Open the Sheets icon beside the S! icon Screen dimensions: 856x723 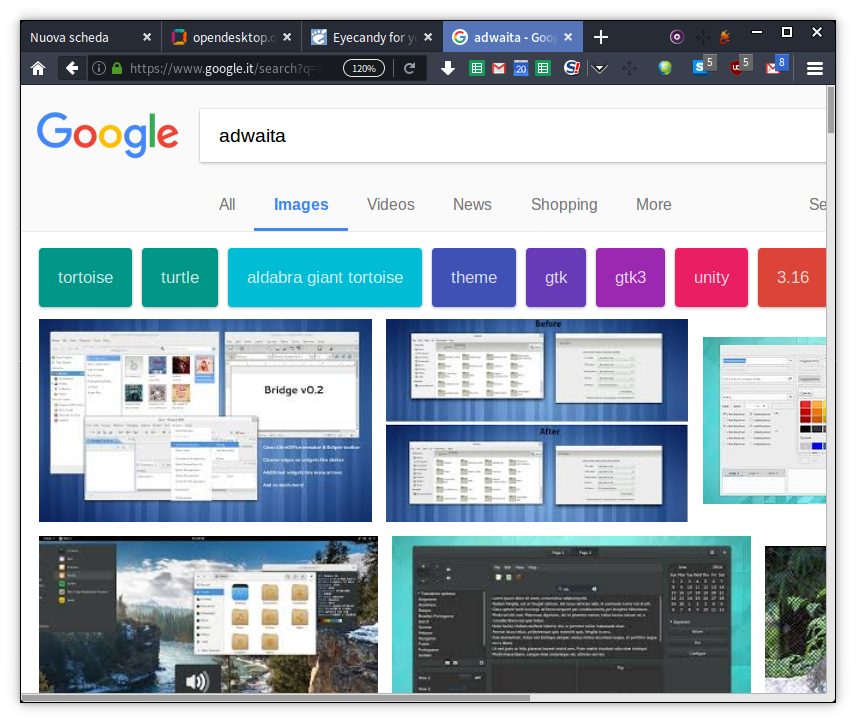pos(543,68)
